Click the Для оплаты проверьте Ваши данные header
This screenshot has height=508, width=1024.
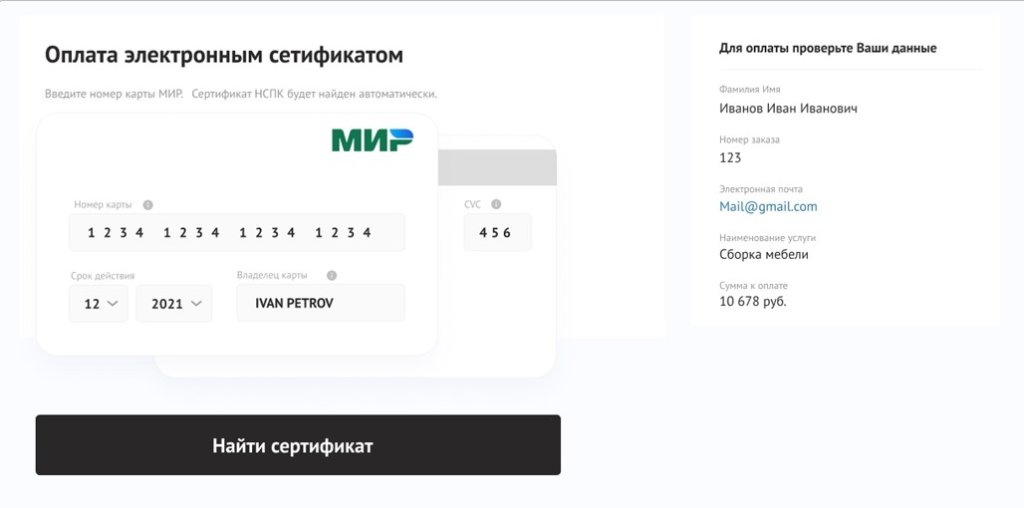[828, 48]
